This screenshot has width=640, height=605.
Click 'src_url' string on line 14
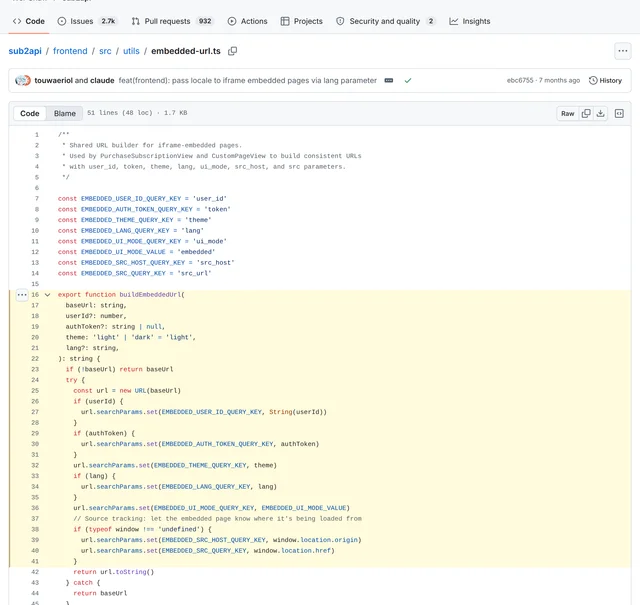192,273
